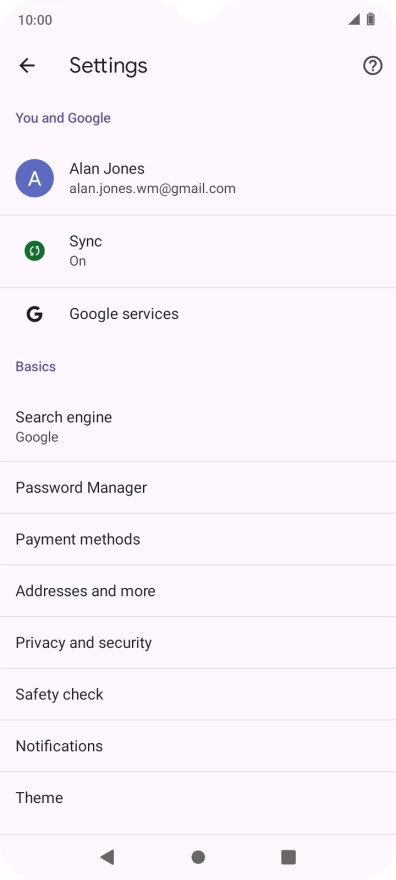Tap the recent apps square button
The height and width of the screenshot is (880, 396).
pos(288,856)
